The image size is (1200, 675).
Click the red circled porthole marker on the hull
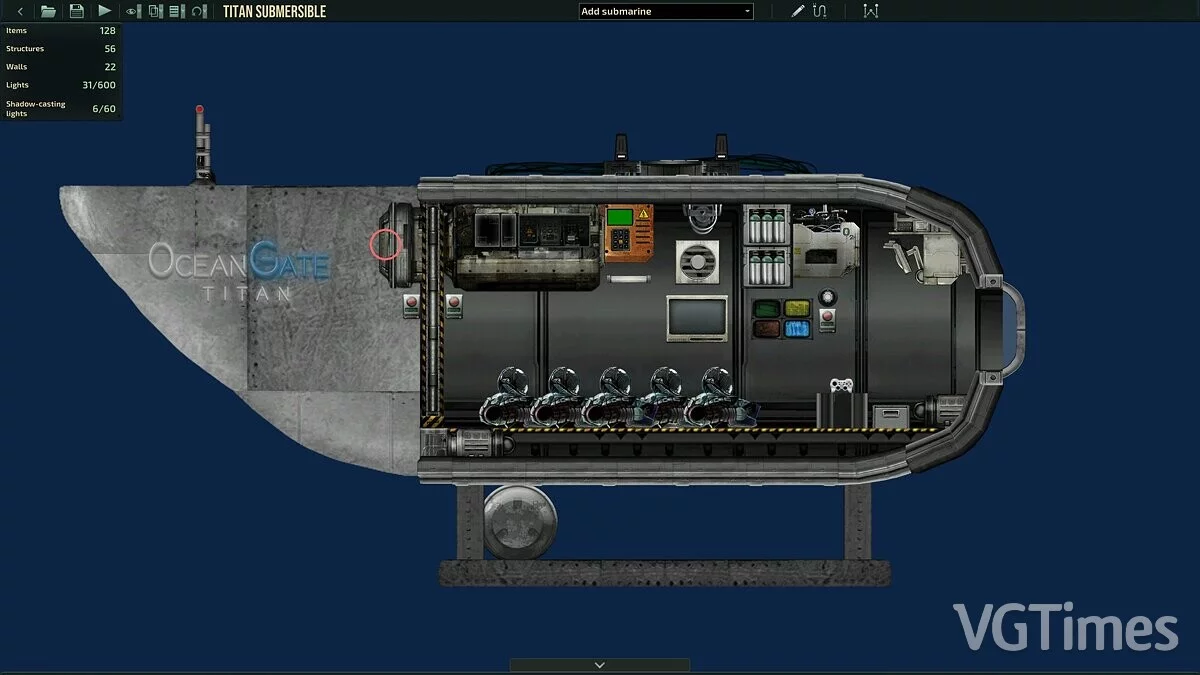click(386, 243)
